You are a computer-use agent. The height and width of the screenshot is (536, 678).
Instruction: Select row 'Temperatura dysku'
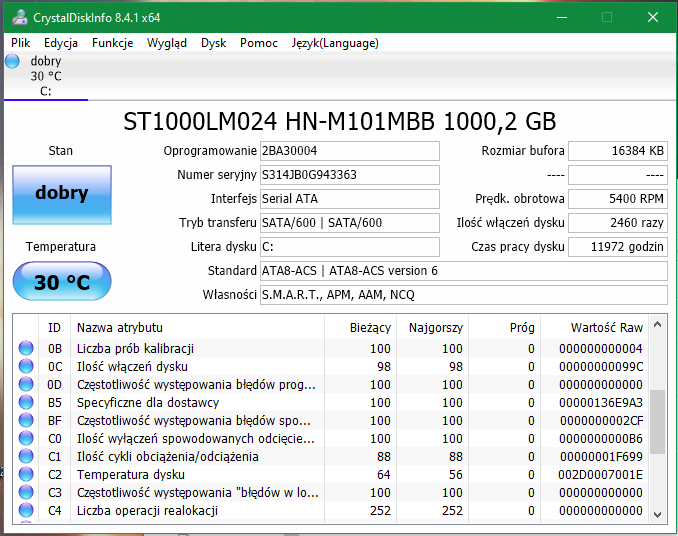pyautogui.click(x=331, y=475)
